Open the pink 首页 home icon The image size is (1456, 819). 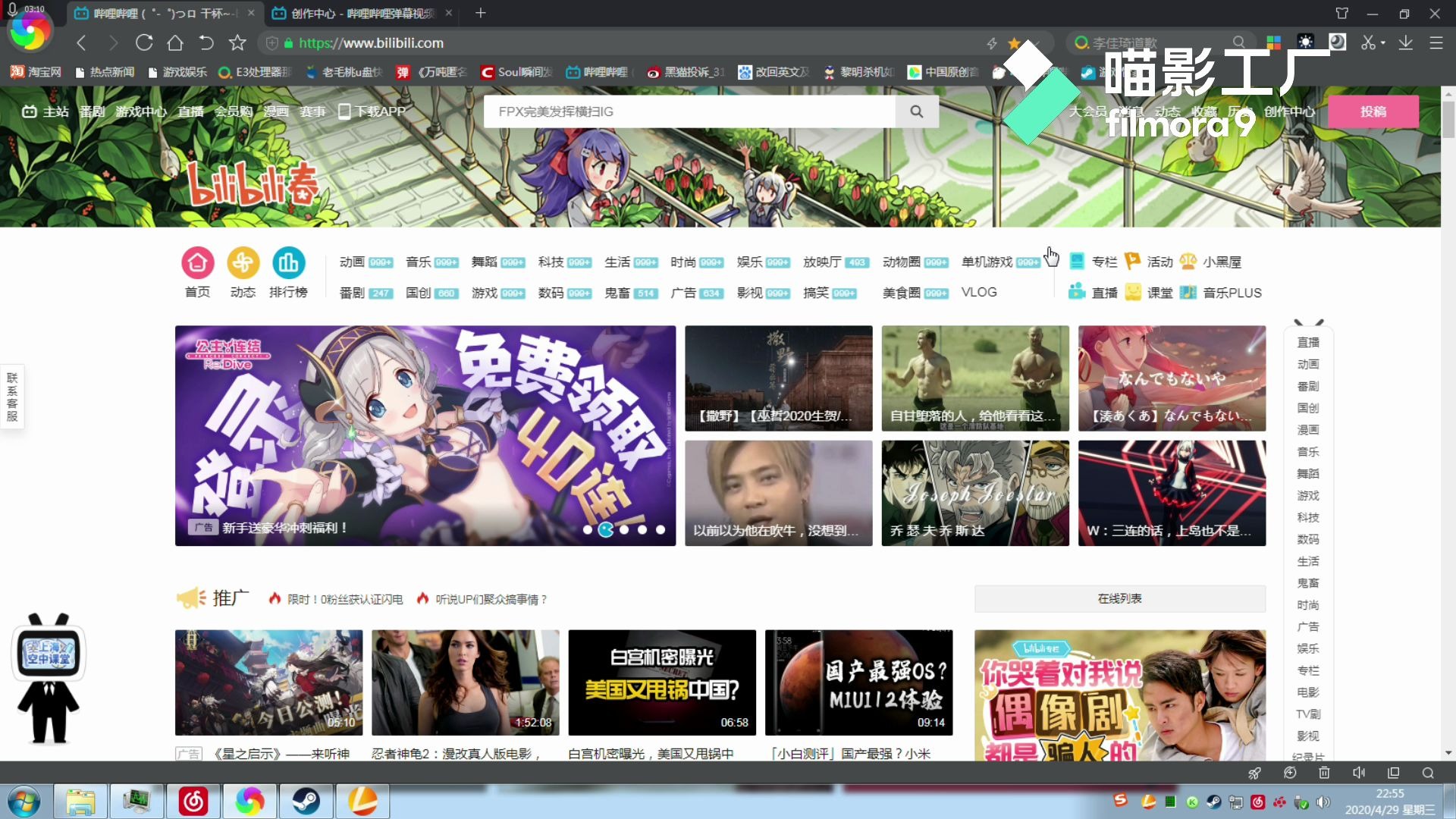click(197, 263)
